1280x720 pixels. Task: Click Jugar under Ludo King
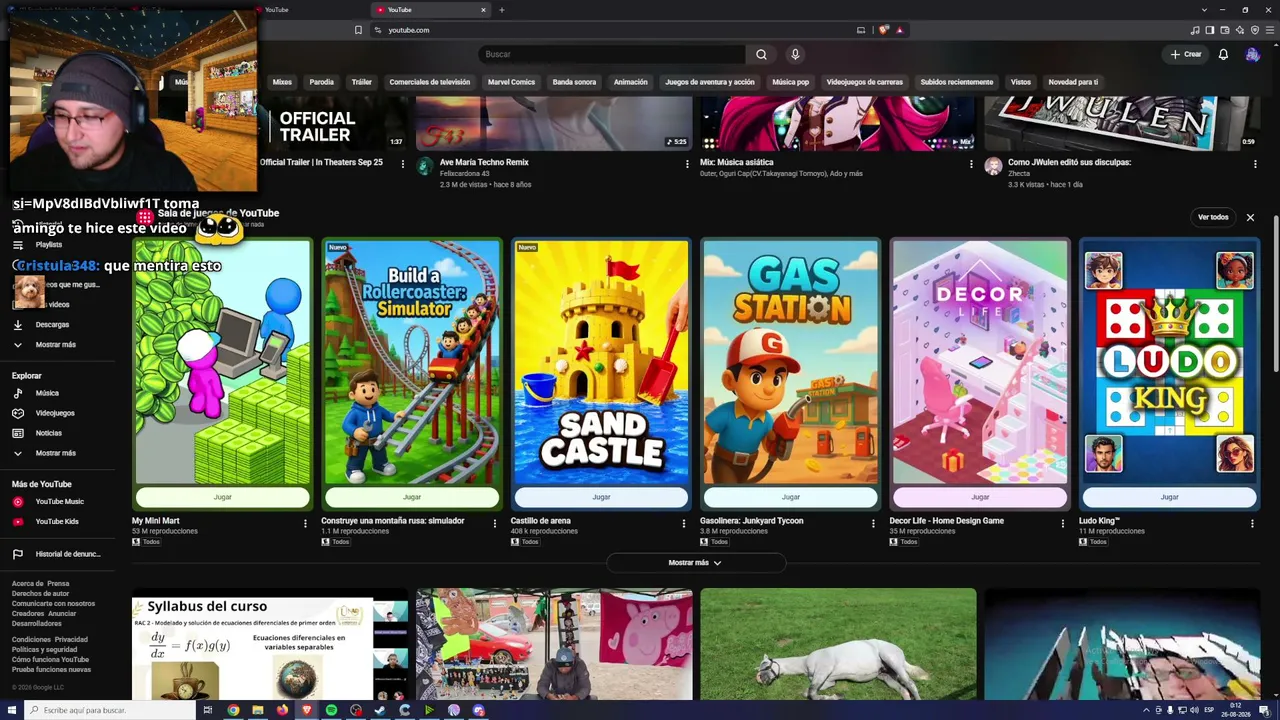pyautogui.click(x=1169, y=497)
